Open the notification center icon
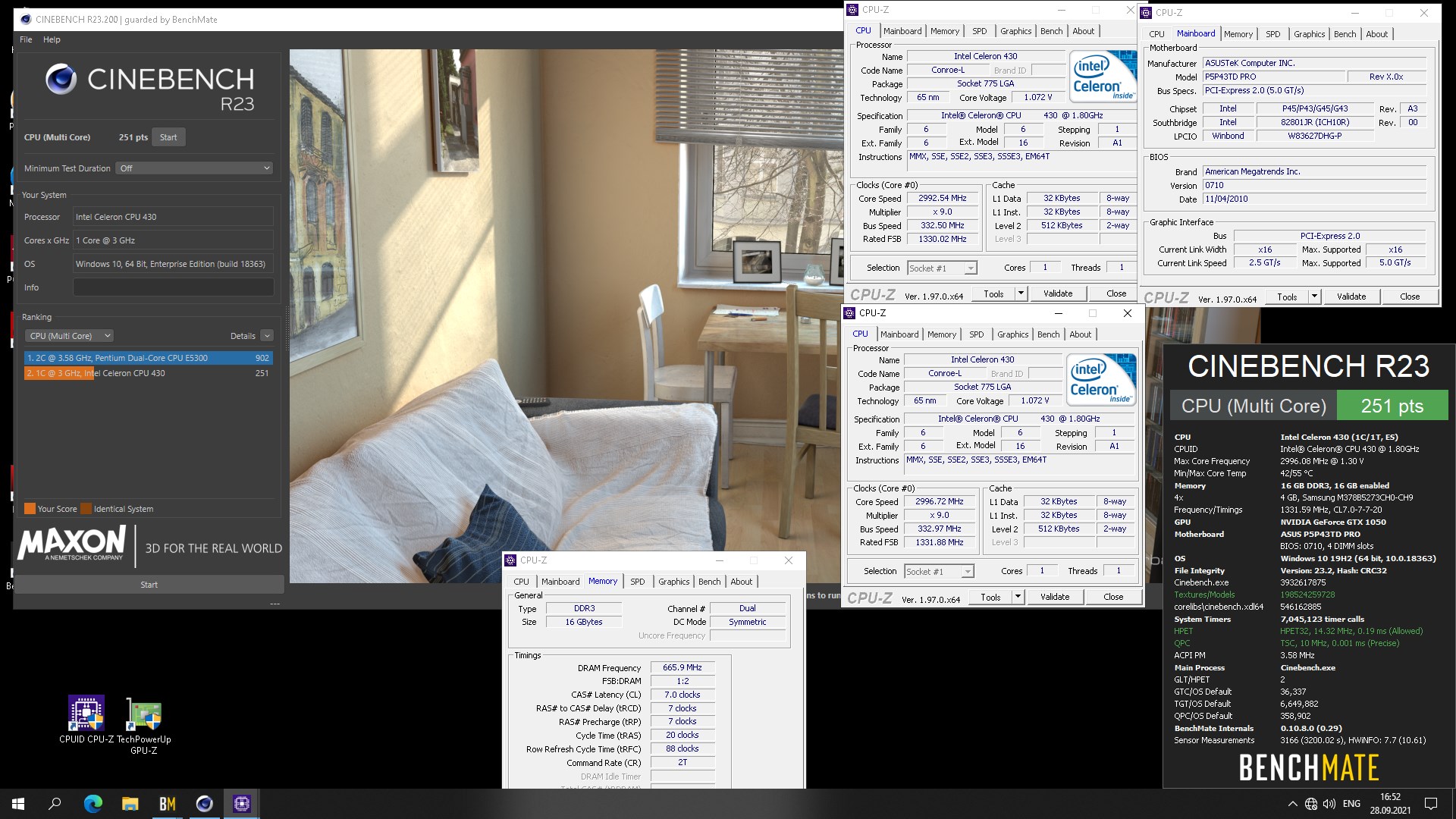The width and height of the screenshot is (1456, 819). click(x=1431, y=804)
